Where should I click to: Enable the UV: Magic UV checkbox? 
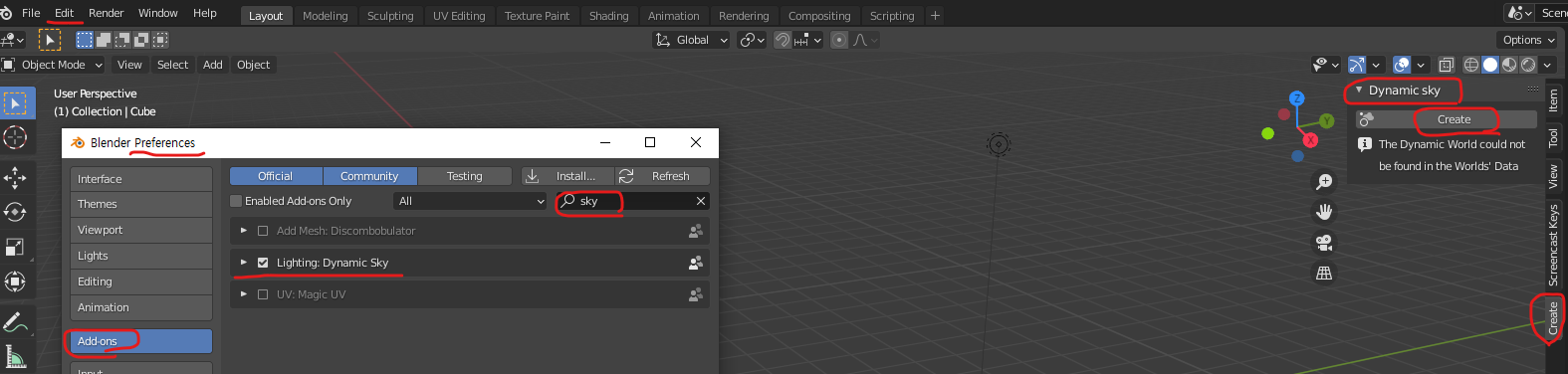[263, 294]
